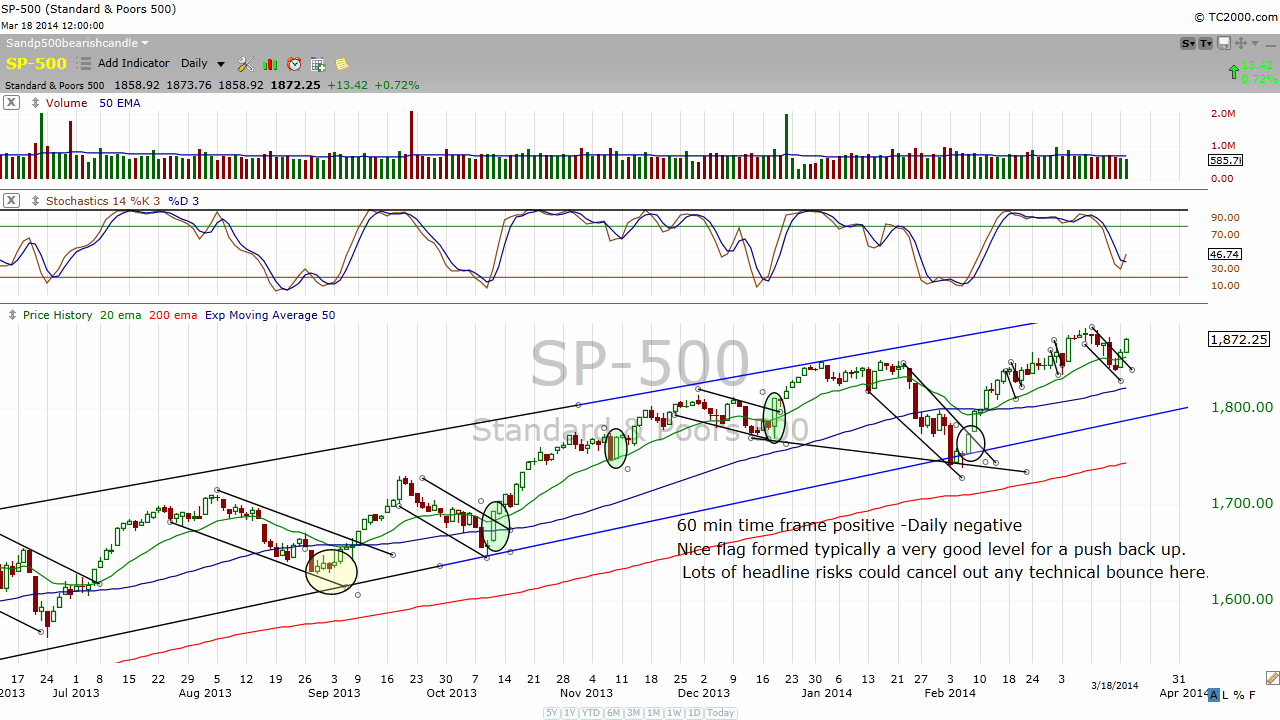Close the Volume indicator pane
This screenshot has width=1280, height=720.
[11, 103]
